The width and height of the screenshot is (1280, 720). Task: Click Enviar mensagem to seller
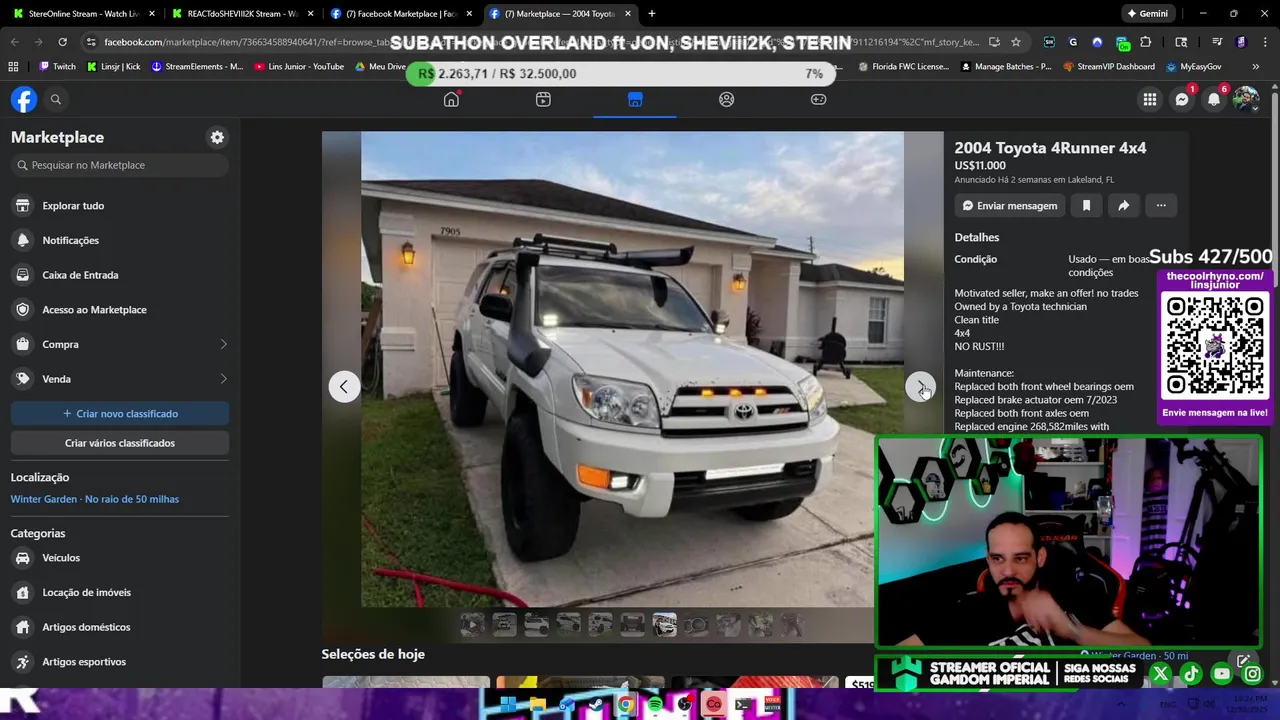(1010, 205)
